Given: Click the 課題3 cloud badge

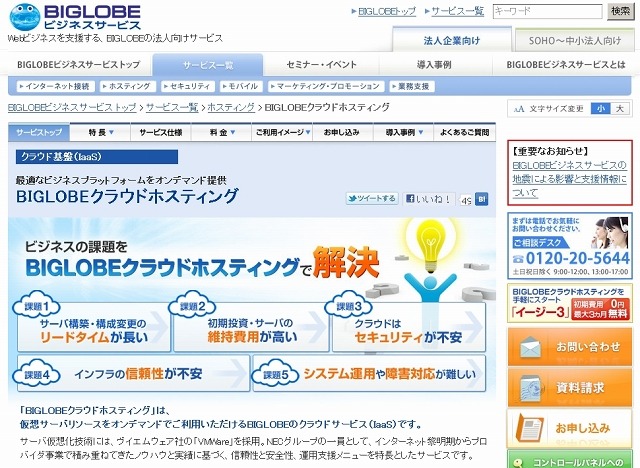Looking at the screenshot, I should 349,305.
